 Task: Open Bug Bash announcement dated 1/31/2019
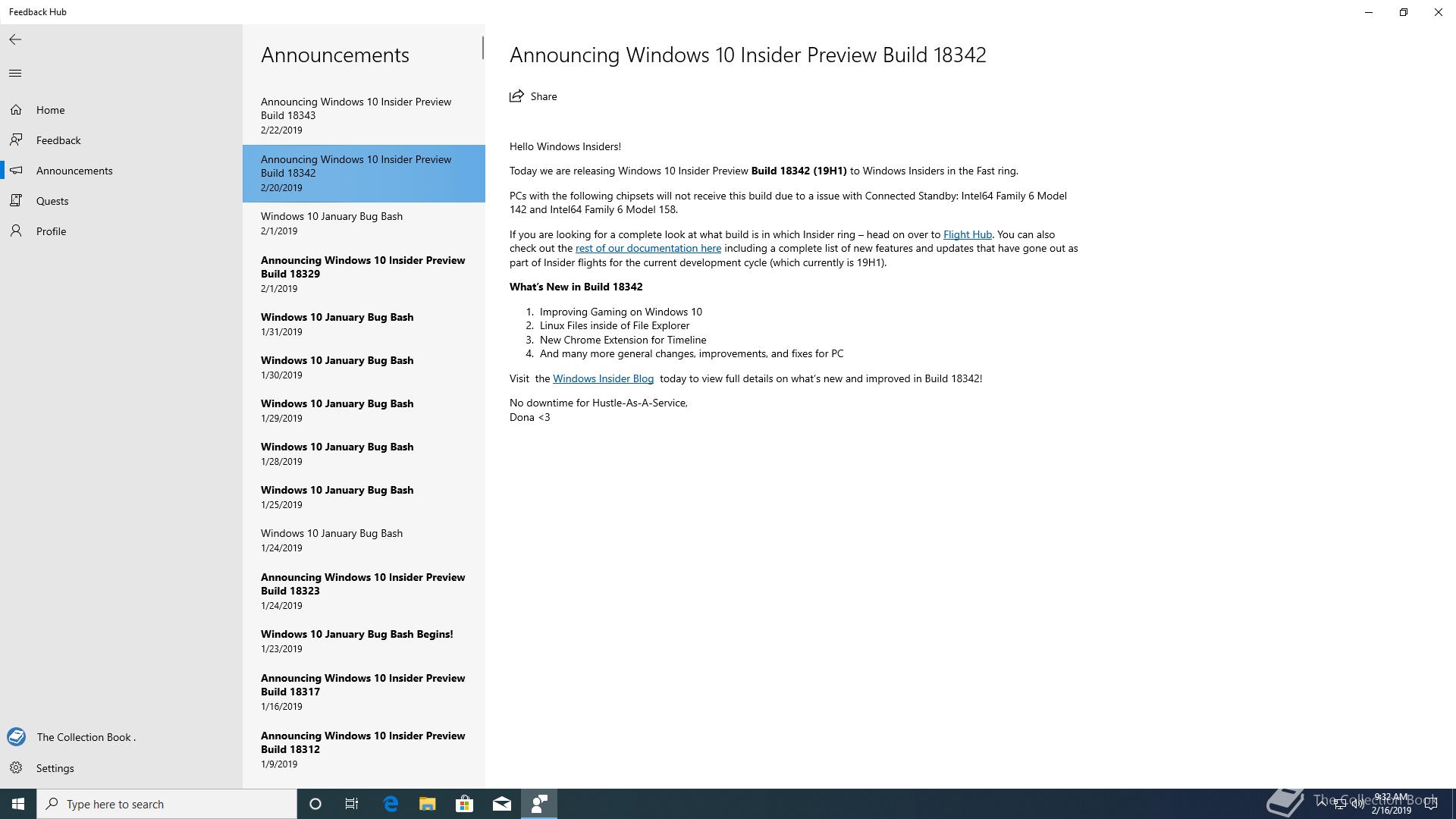click(x=364, y=324)
